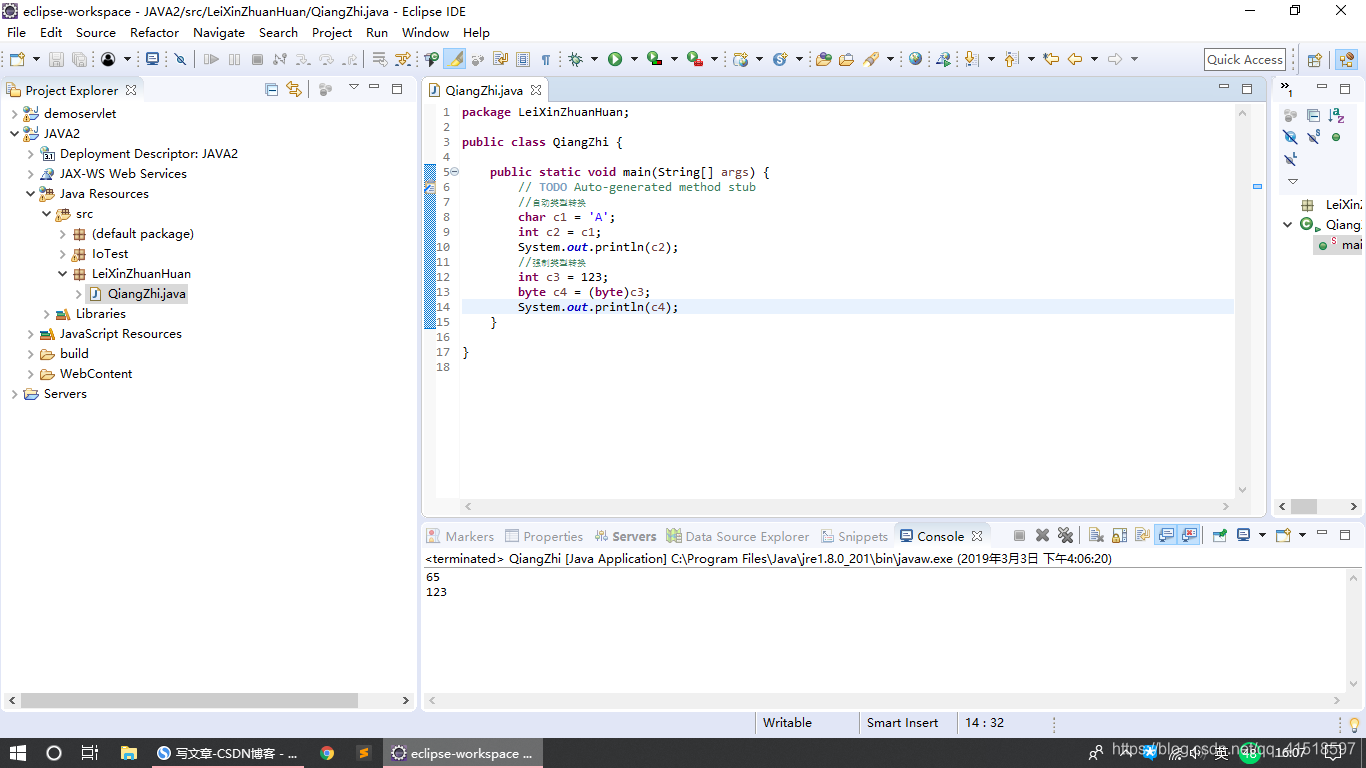The width and height of the screenshot is (1366, 768).
Task: Click the Debug bug icon
Action: click(x=575, y=59)
